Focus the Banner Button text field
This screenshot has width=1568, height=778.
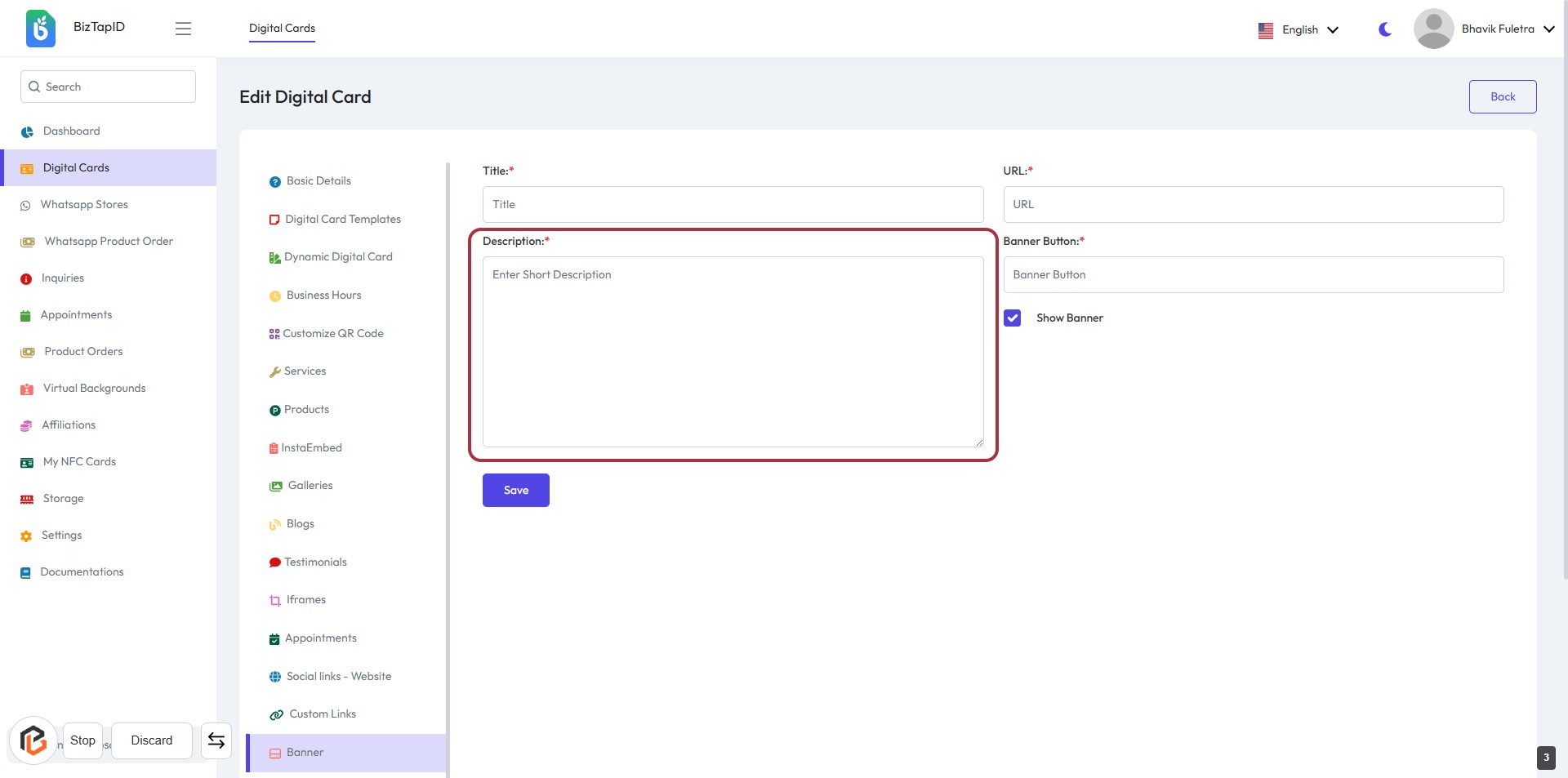click(x=1253, y=275)
